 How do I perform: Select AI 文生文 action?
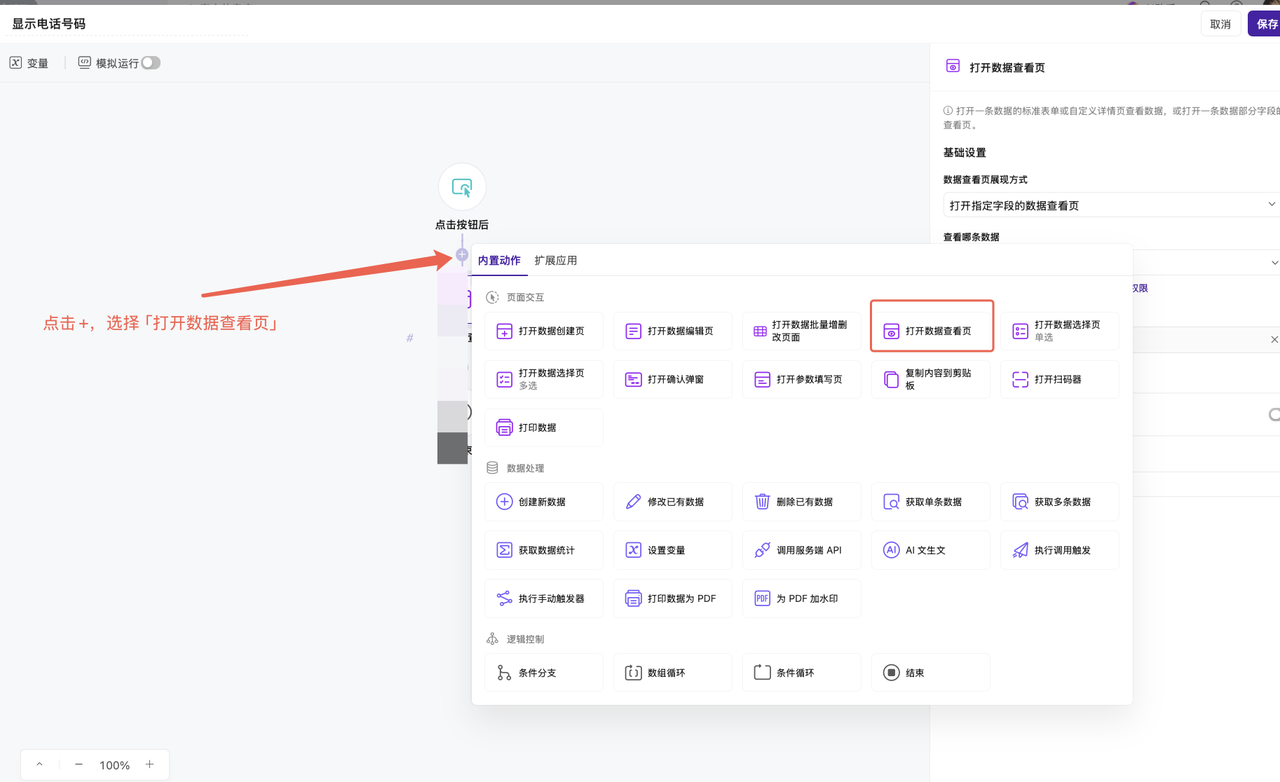pos(931,550)
